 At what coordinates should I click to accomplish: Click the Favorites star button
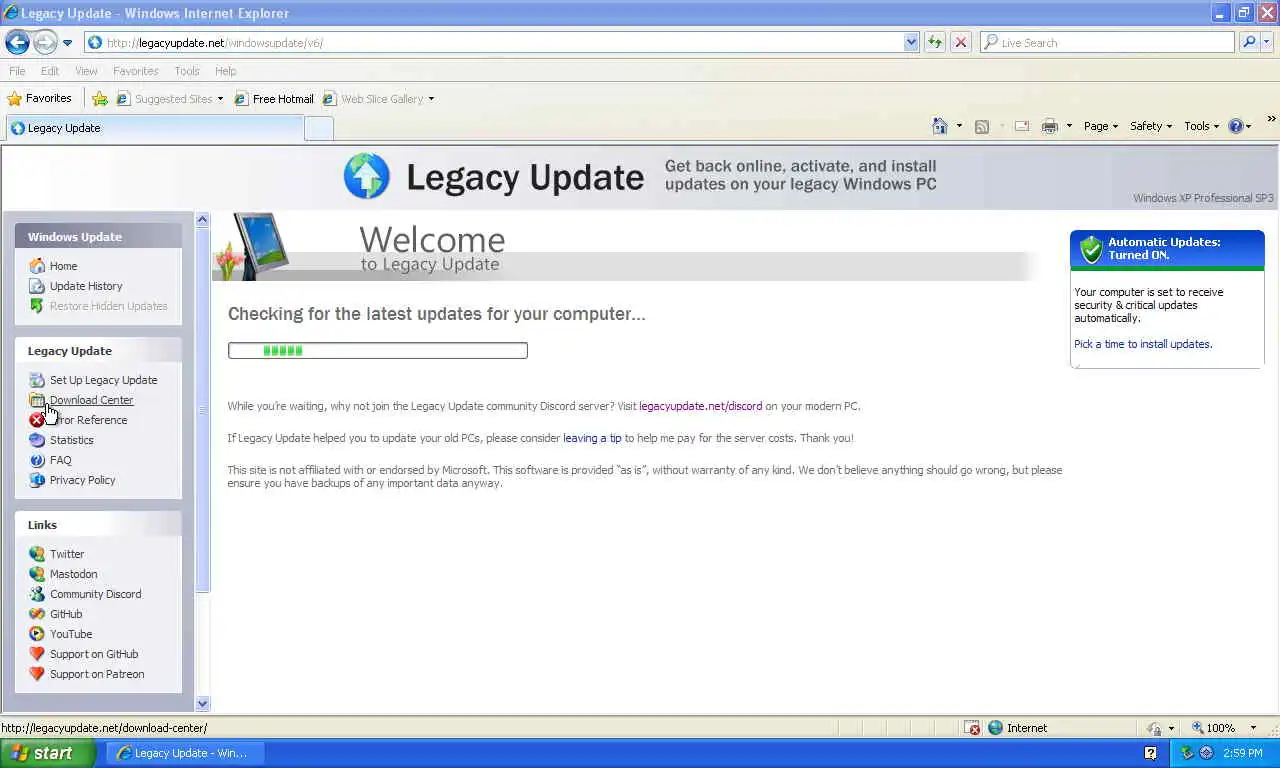40,98
